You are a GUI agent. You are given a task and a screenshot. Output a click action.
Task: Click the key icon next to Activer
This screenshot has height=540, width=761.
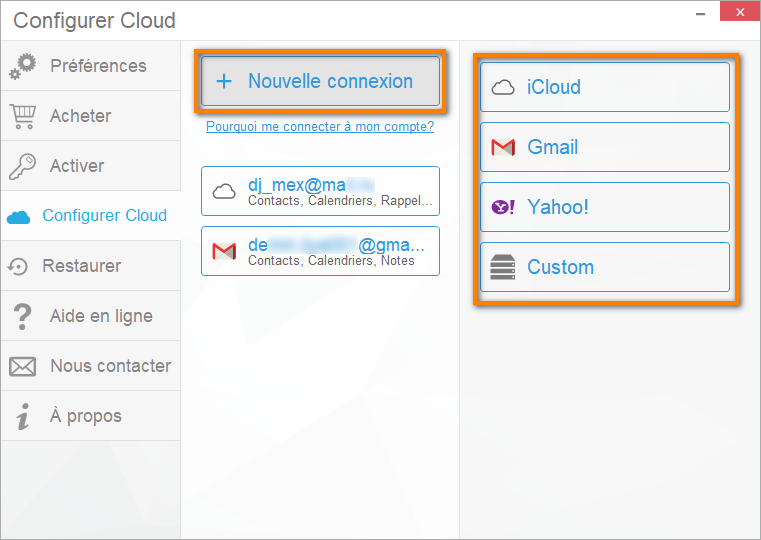tap(22, 166)
